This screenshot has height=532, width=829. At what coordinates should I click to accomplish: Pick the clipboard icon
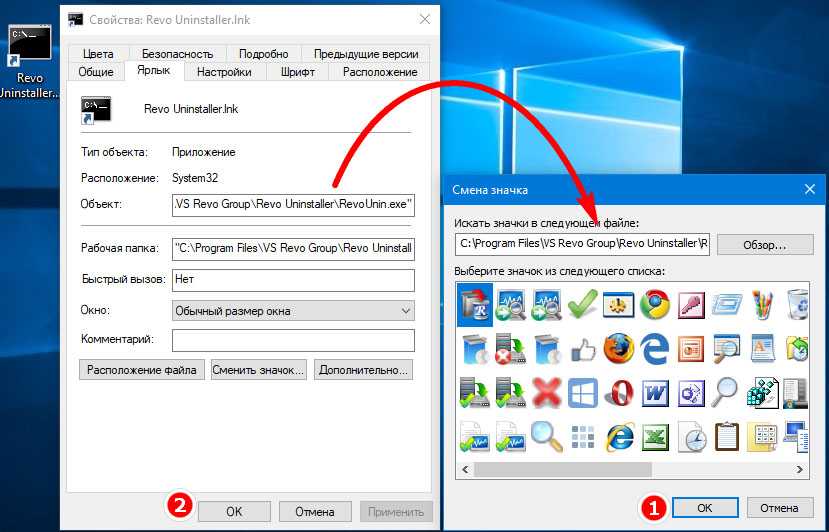point(728,436)
